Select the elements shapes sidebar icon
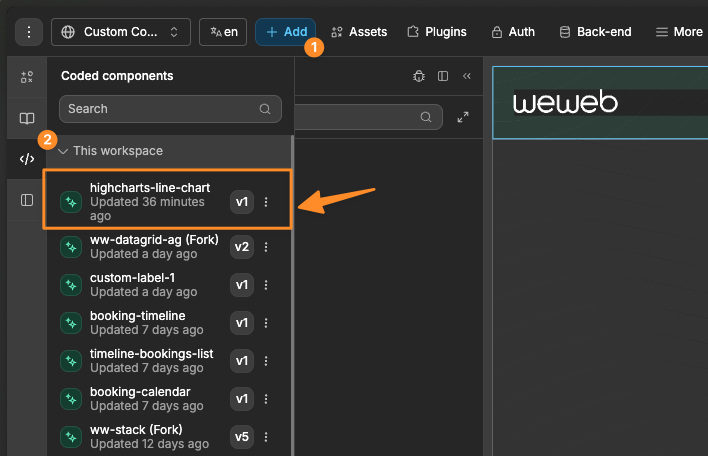708x456 pixels. point(27,77)
